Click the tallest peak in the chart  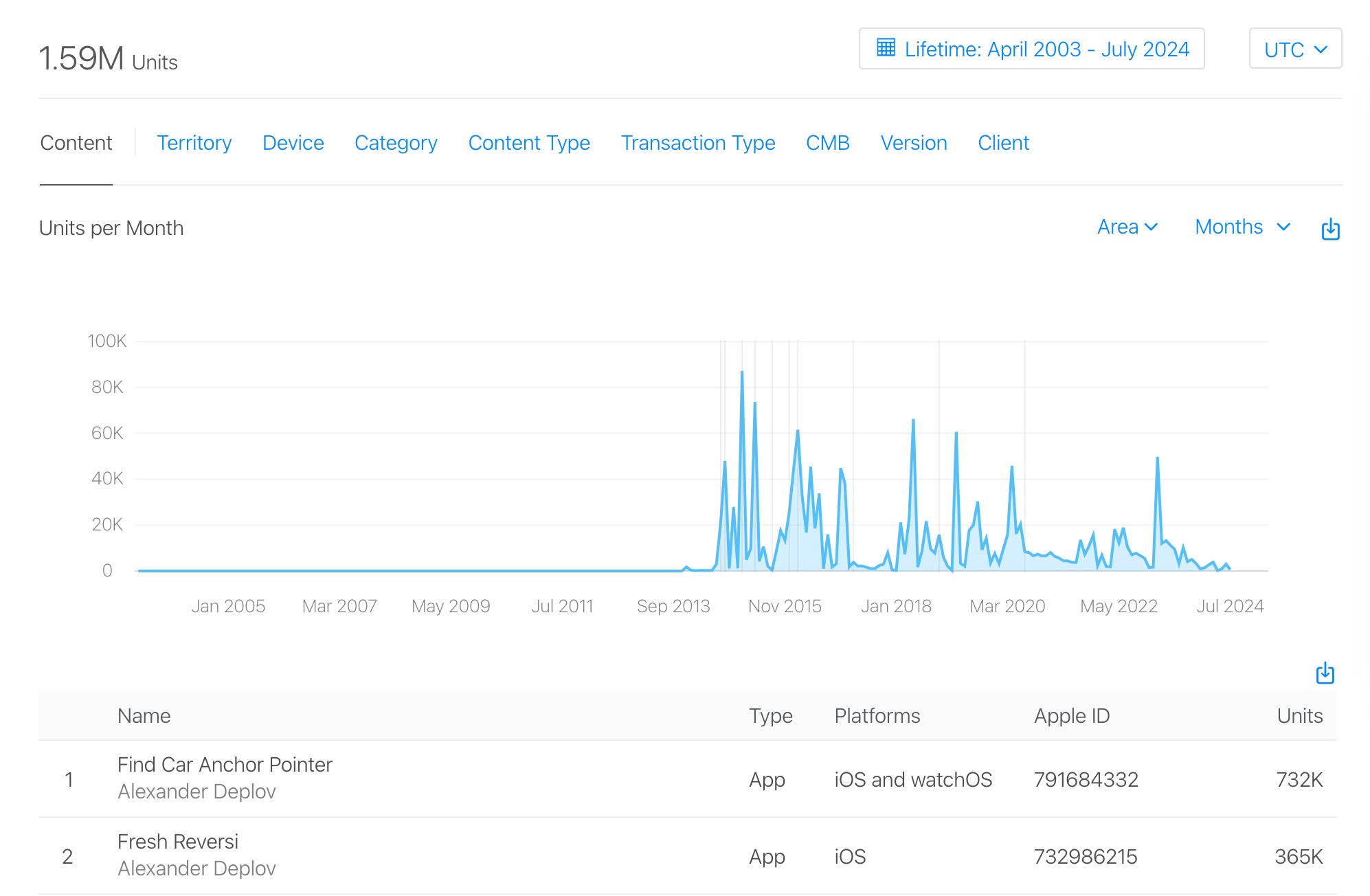(742, 374)
